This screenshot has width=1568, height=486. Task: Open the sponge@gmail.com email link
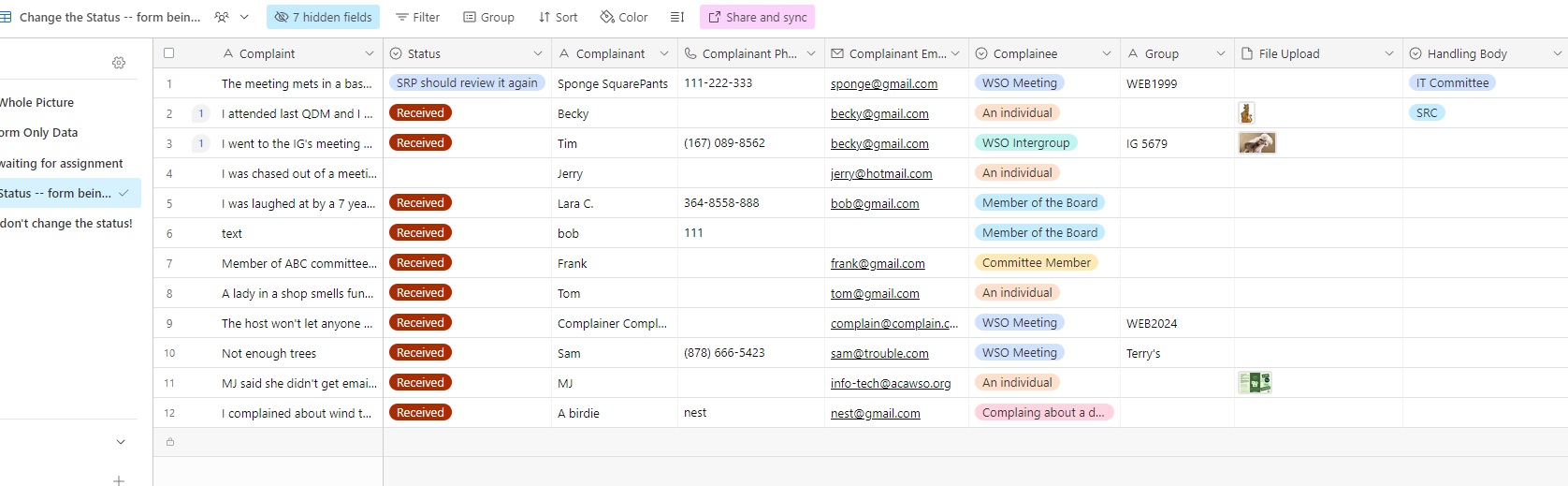[x=884, y=84]
